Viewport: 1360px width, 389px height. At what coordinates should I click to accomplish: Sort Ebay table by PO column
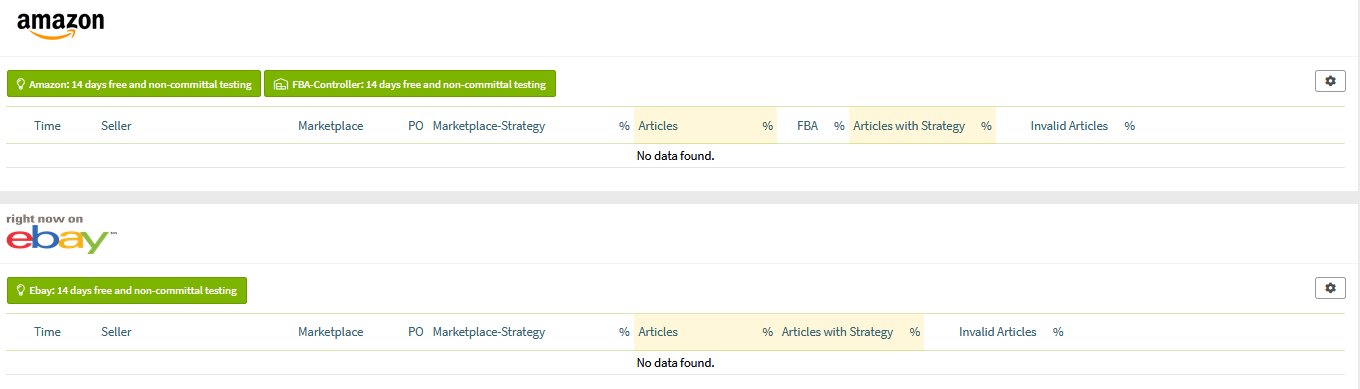416,332
